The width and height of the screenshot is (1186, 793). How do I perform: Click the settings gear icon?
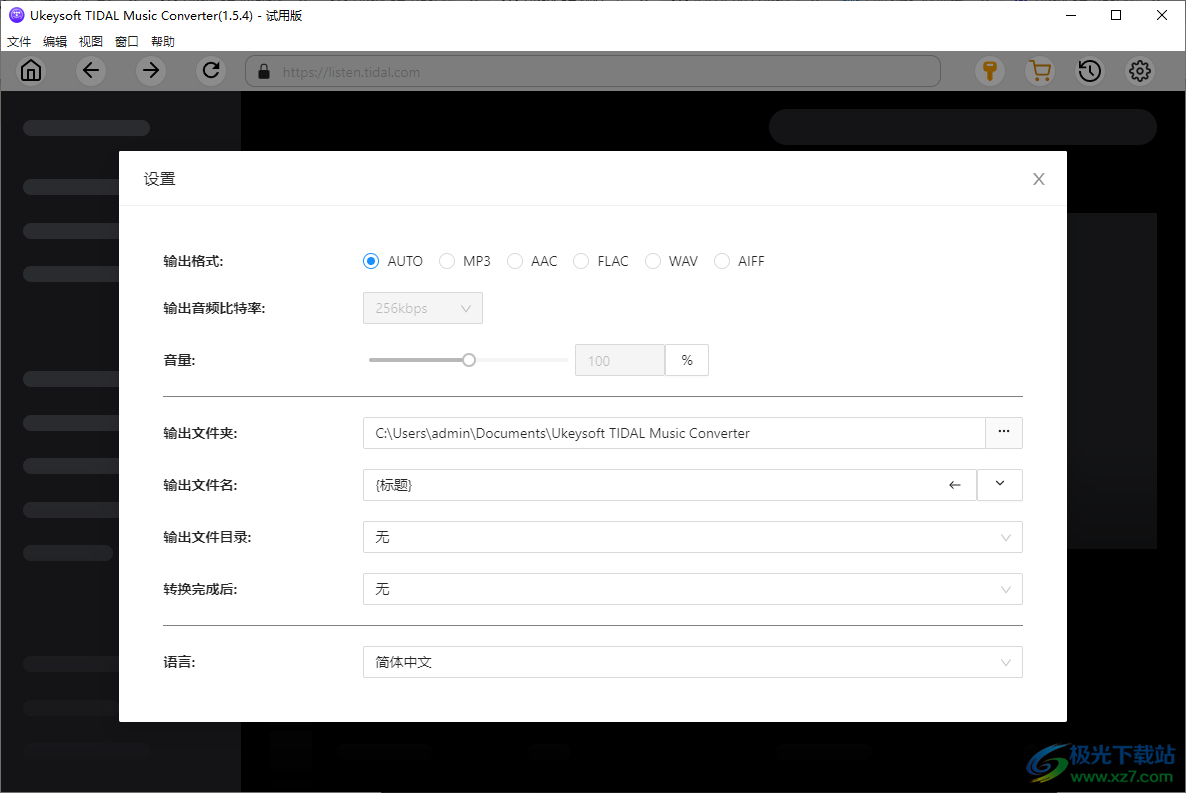(1139, 71)
